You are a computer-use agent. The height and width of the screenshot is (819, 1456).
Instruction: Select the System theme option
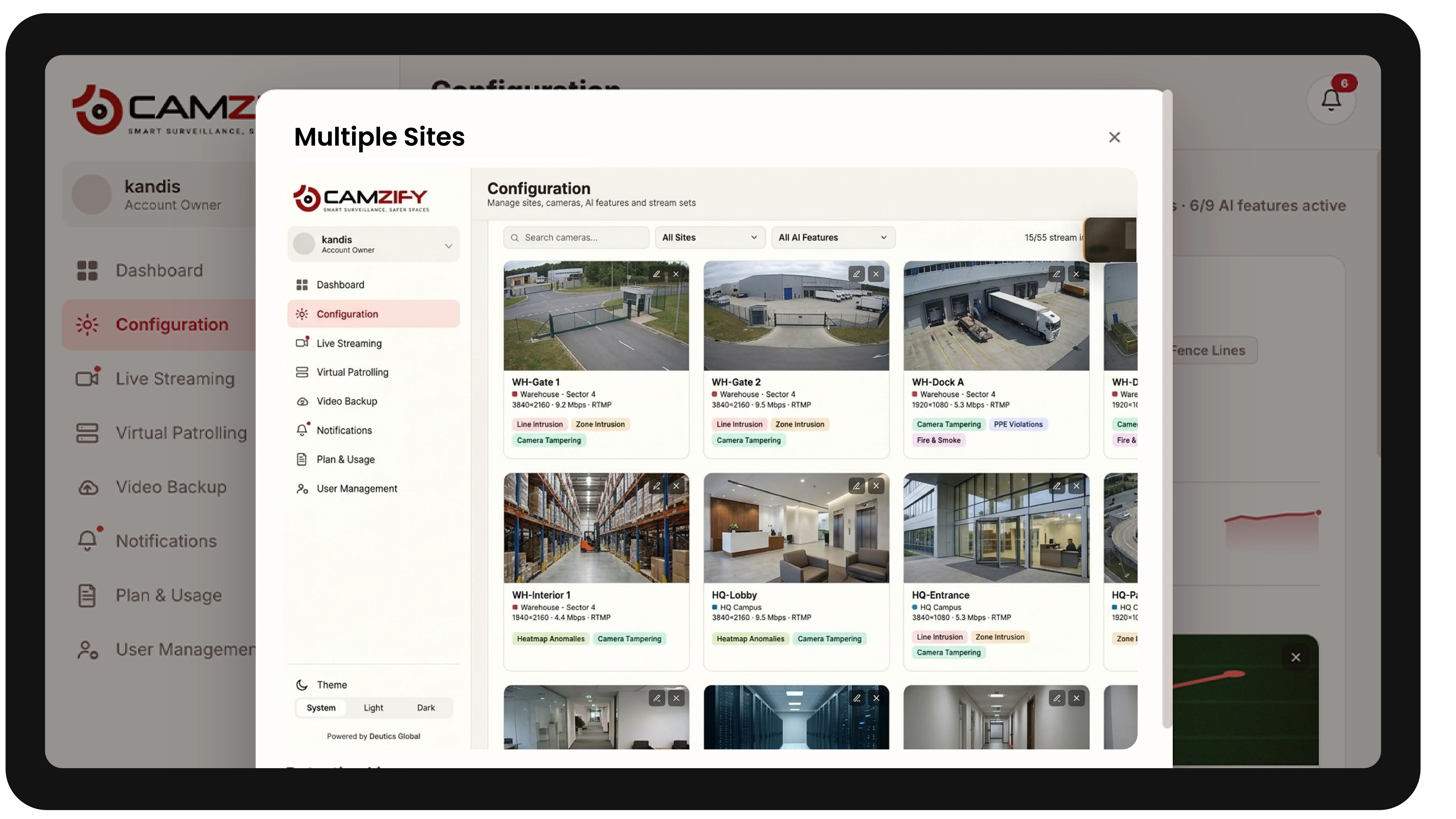click(321, 708)
